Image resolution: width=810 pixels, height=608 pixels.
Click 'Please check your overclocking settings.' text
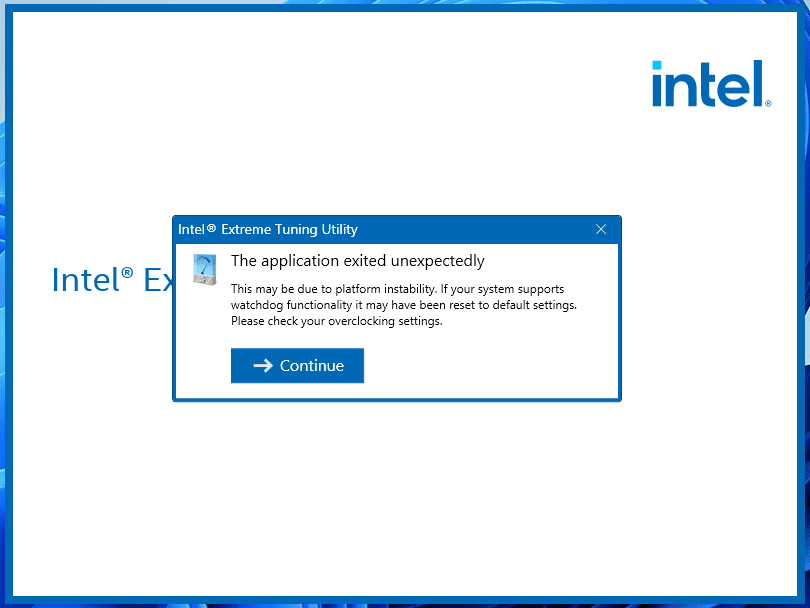pos(336,321)
